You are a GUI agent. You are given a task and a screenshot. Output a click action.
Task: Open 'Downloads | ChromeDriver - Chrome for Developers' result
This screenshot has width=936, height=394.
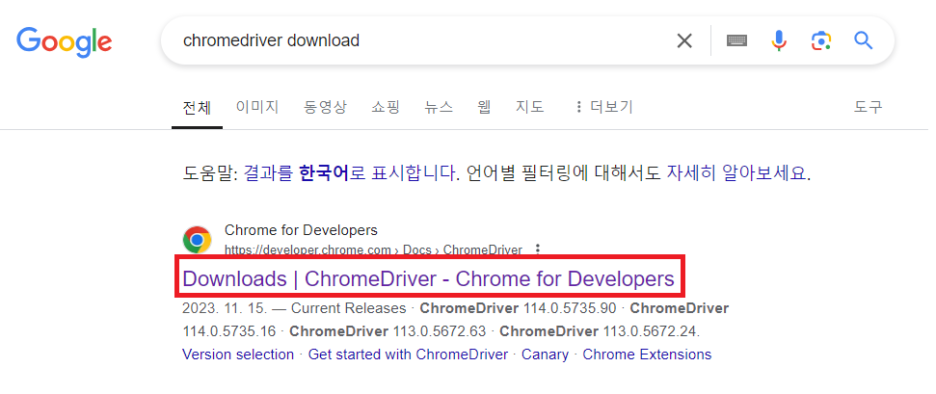point(428,279)
